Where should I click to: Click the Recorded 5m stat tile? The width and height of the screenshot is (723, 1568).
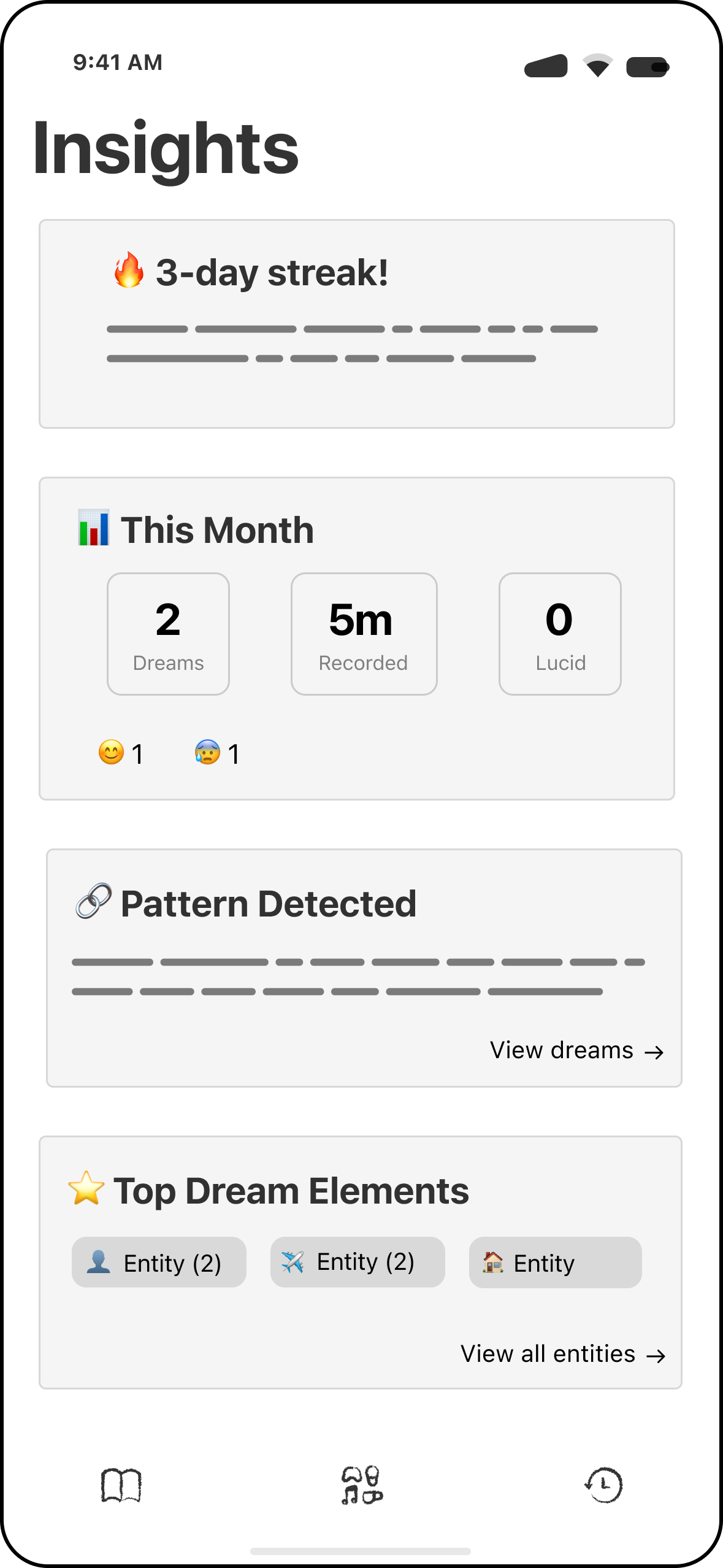point(363,632)
